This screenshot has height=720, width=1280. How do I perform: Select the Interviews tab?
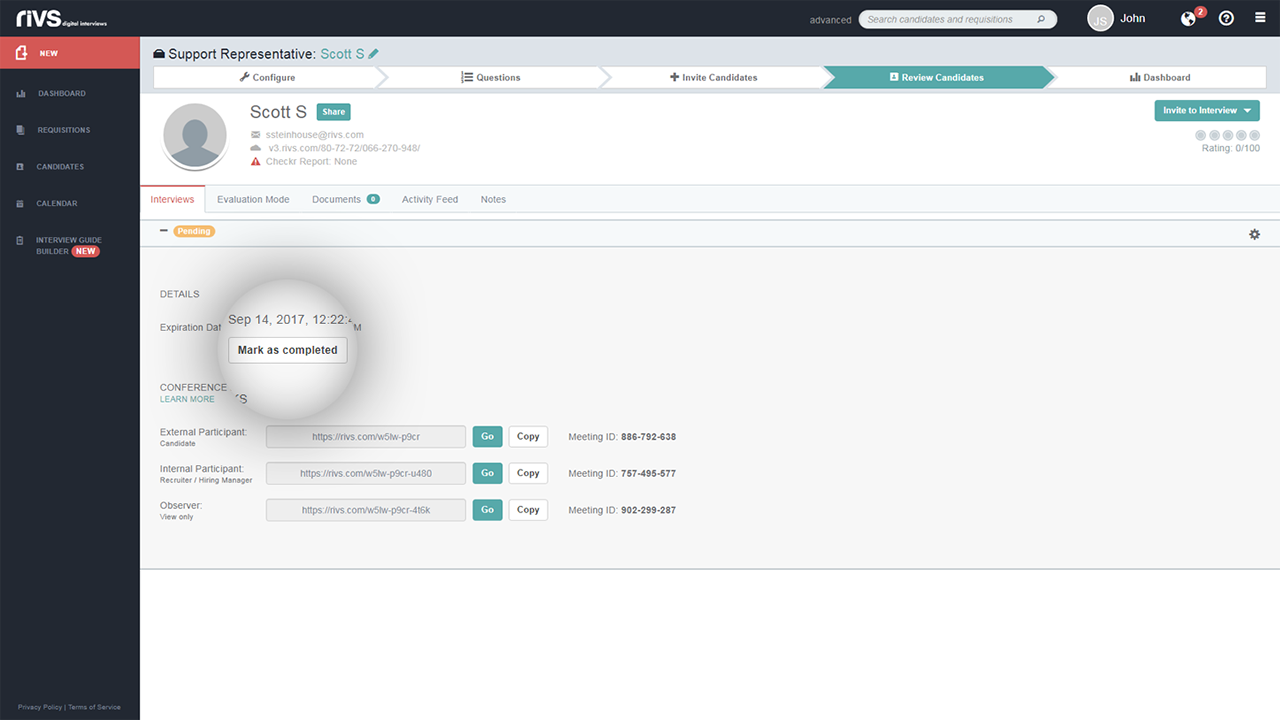click(x=172, y=199)
